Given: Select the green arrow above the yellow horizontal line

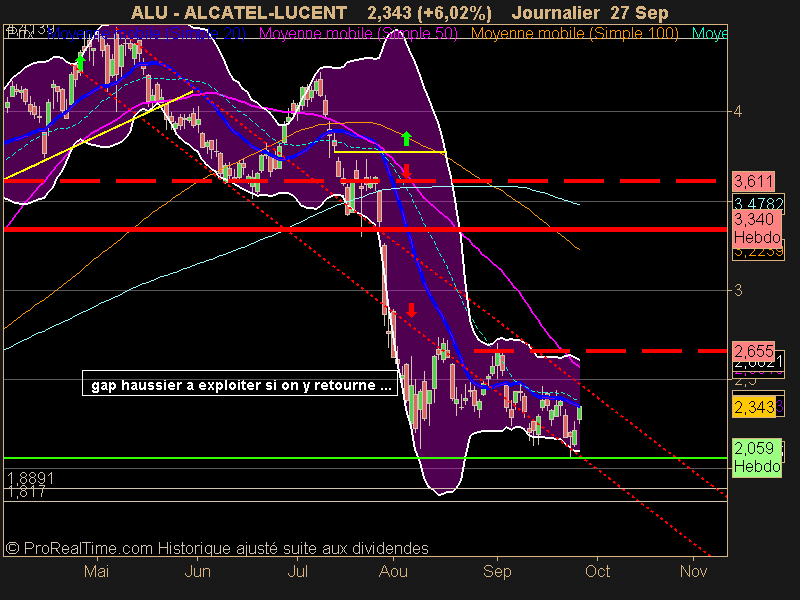Looking at the screenshot, I should click(x=406, y=138).
